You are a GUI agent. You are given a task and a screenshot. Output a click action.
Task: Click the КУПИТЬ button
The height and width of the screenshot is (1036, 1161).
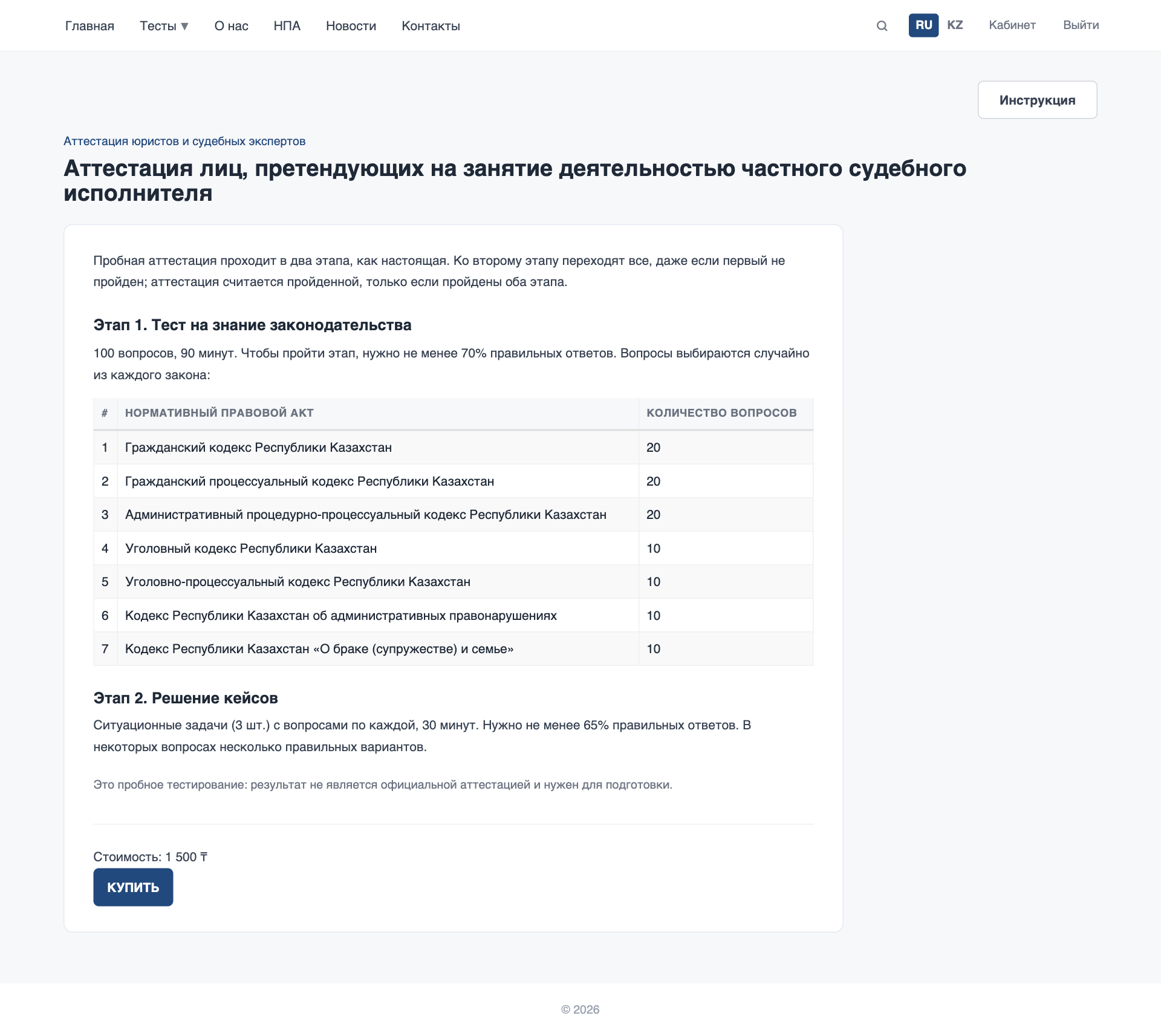(133, 887)
